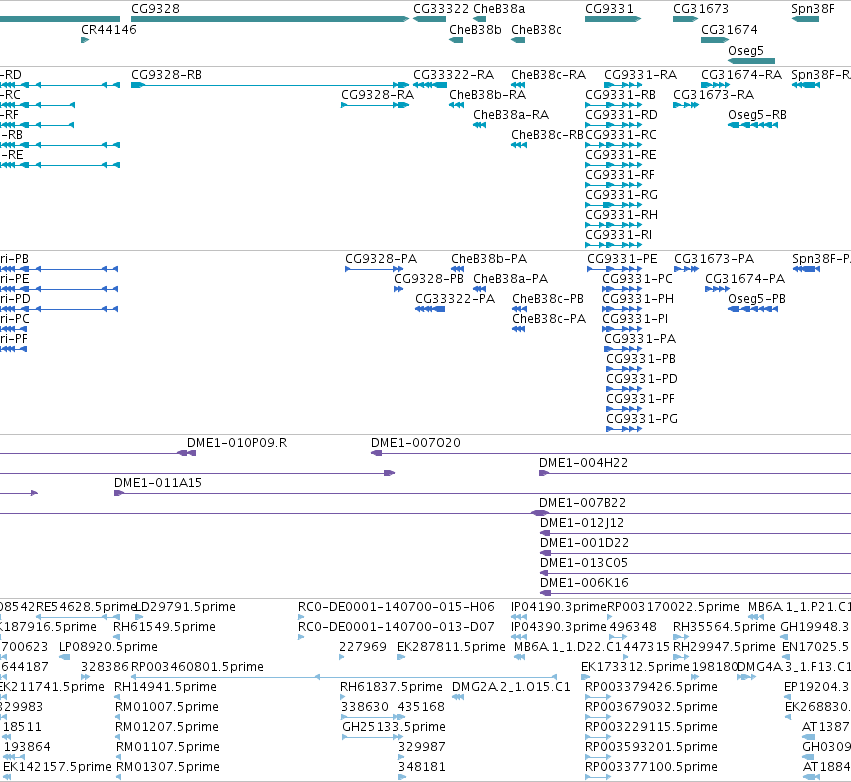Click protein Oseg5-PB
Viewport: 851px width, 782px height.
(x=753, y=309)
